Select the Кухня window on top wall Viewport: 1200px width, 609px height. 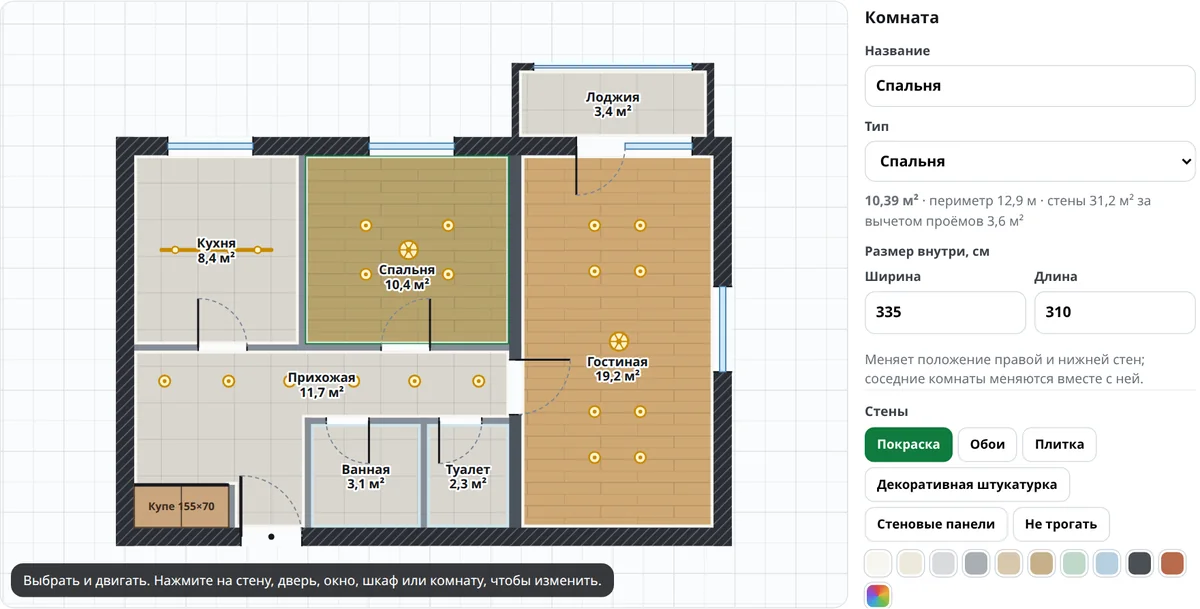(210, 147)
